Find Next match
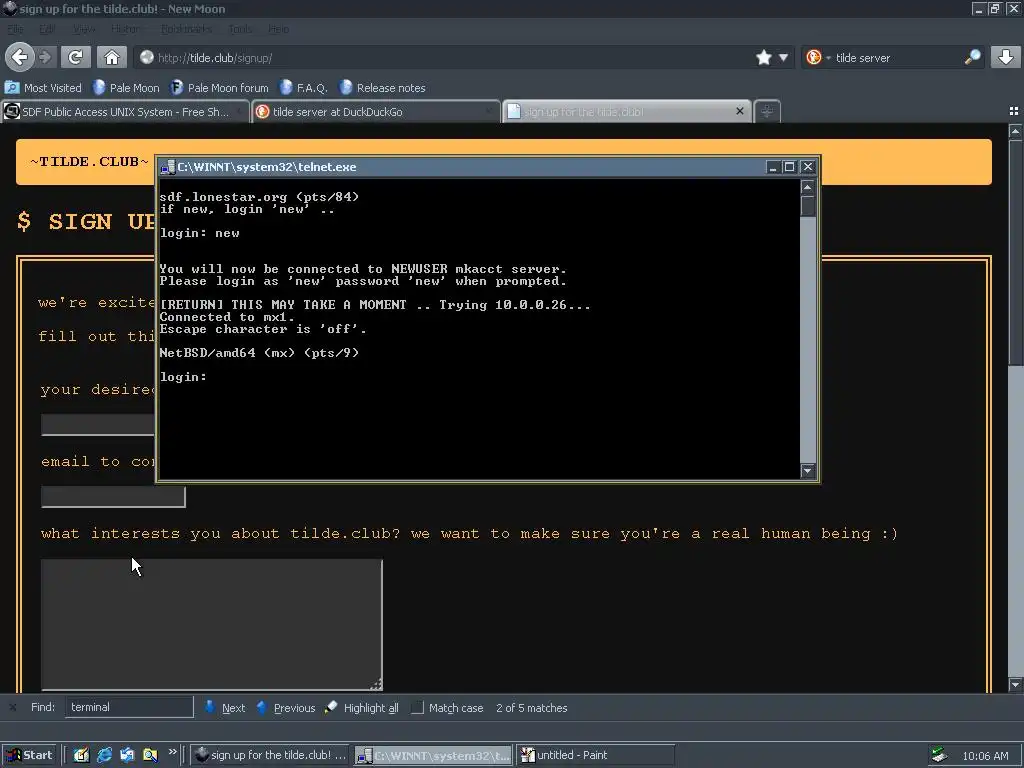Screen dimensions: 1024x768 click(225, 707)
